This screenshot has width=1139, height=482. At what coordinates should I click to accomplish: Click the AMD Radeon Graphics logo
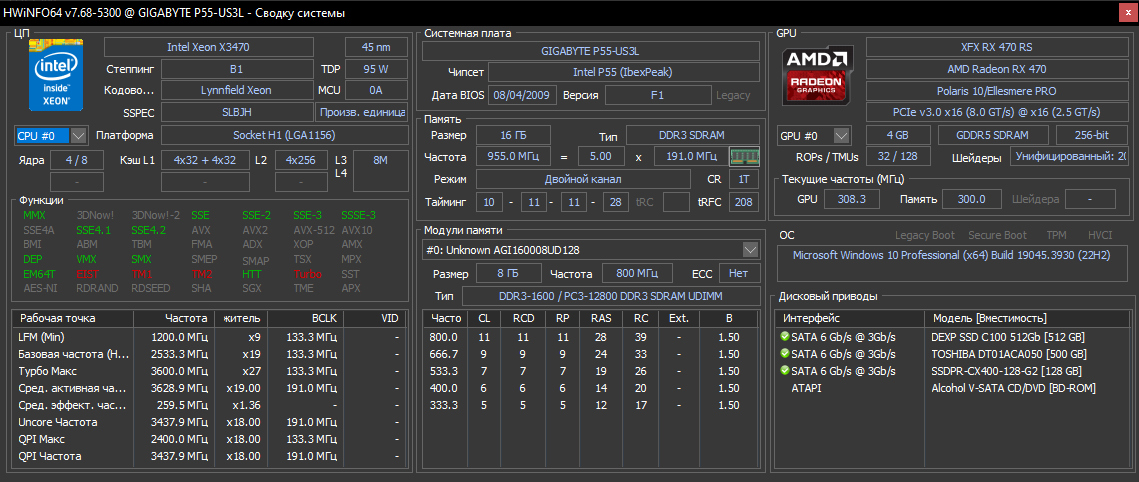click(819, 77)
